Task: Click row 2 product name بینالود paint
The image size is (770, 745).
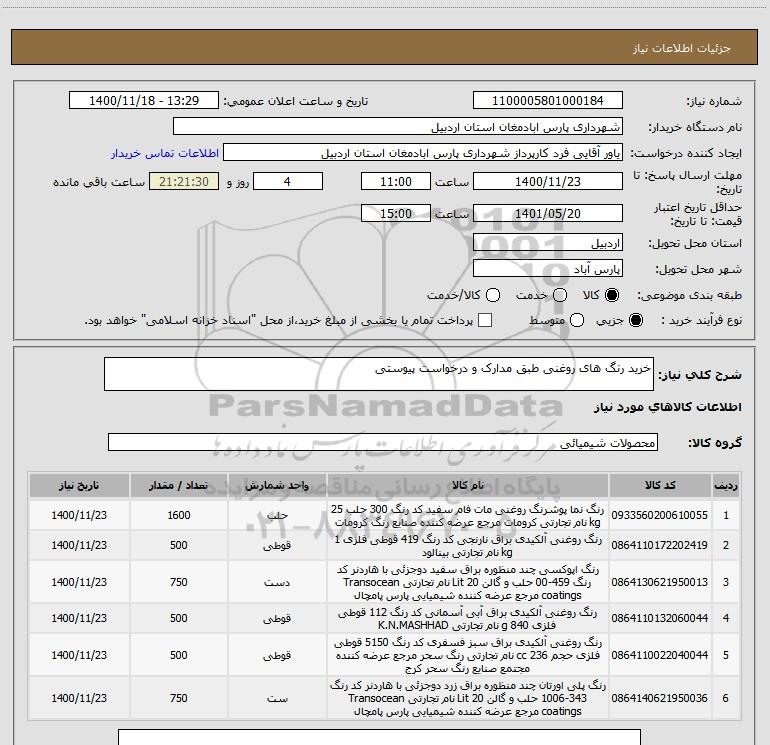Action: point(468,546)
